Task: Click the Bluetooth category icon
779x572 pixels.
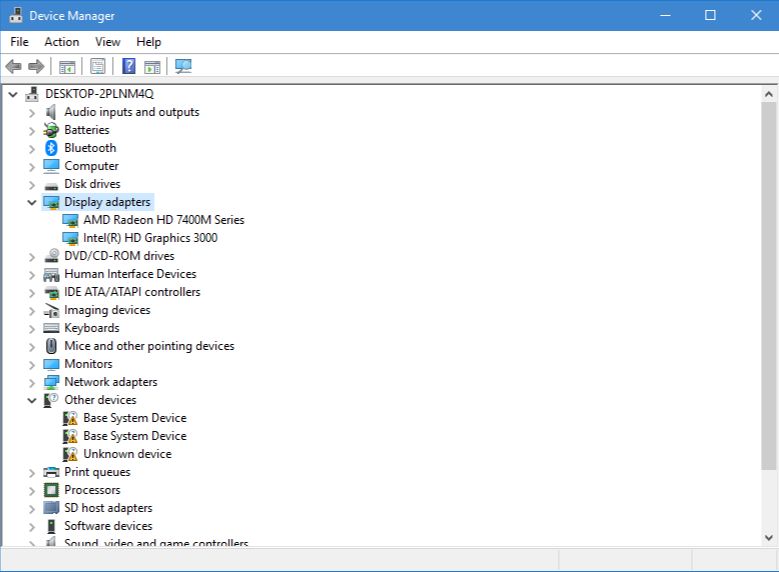Action: point(51,148)
